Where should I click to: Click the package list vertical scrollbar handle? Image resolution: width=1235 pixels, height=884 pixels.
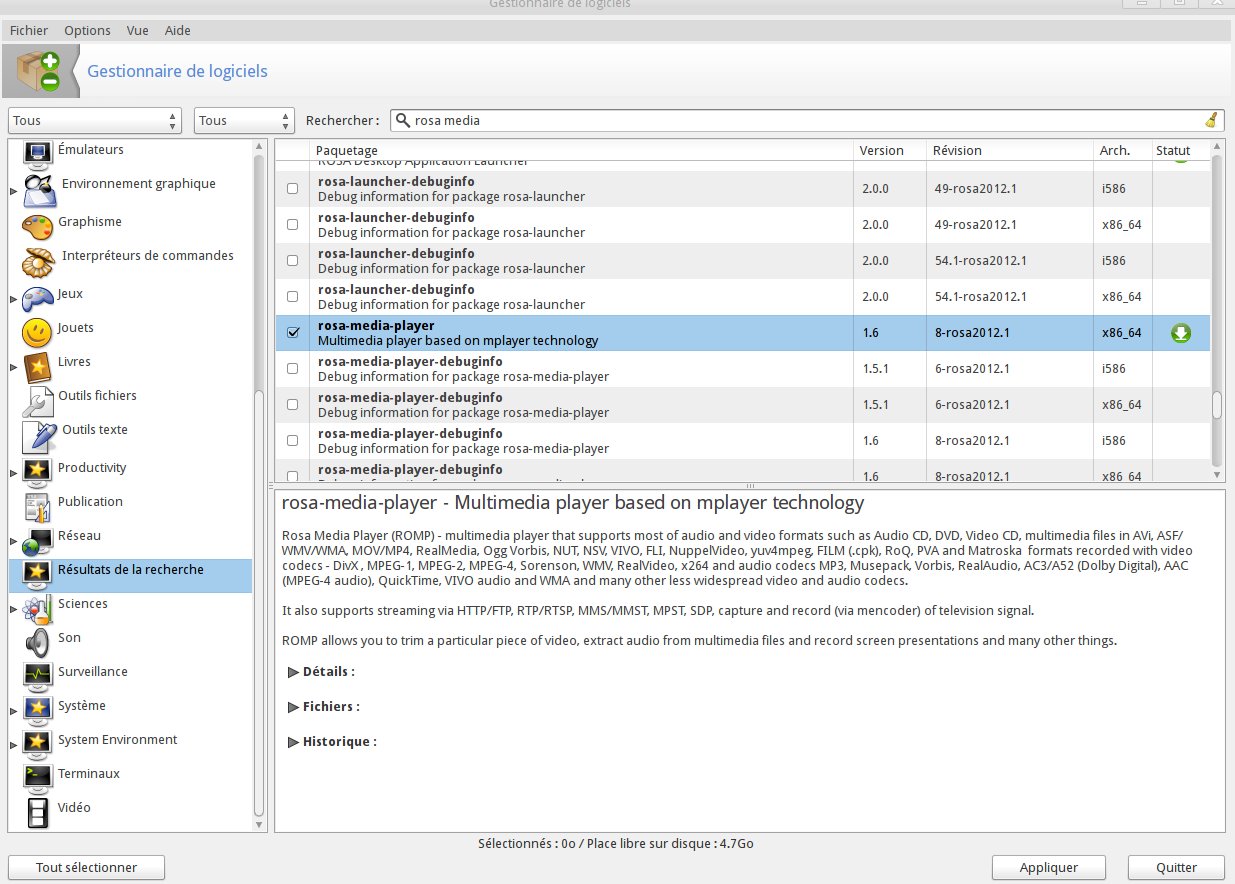1217,405
